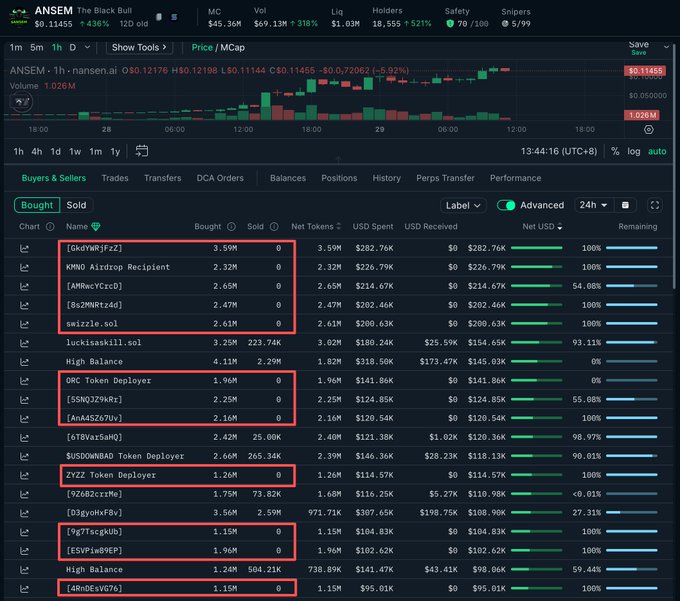Toggle percent scale on chart
The width and height of the screenshot is (680, 601).
coord(615,151)
